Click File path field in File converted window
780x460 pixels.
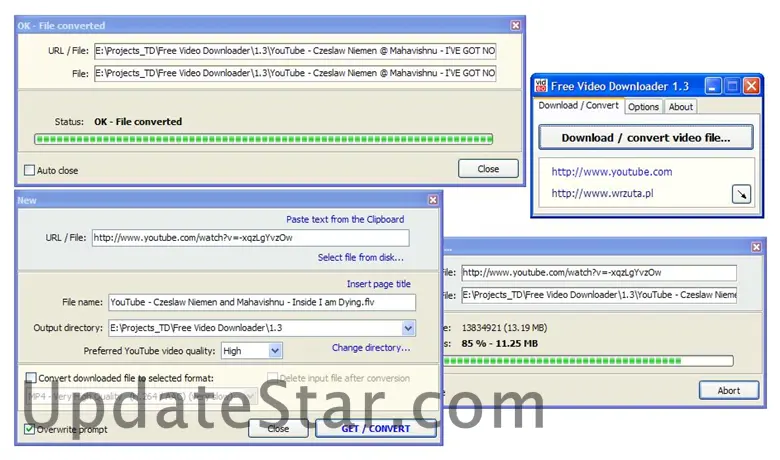click(295, 73)
